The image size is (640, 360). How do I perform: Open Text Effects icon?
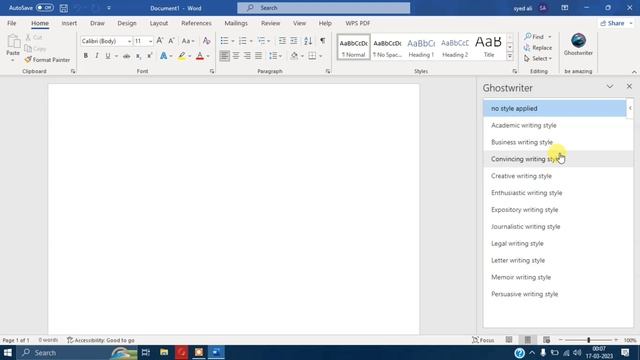point(163,56)
